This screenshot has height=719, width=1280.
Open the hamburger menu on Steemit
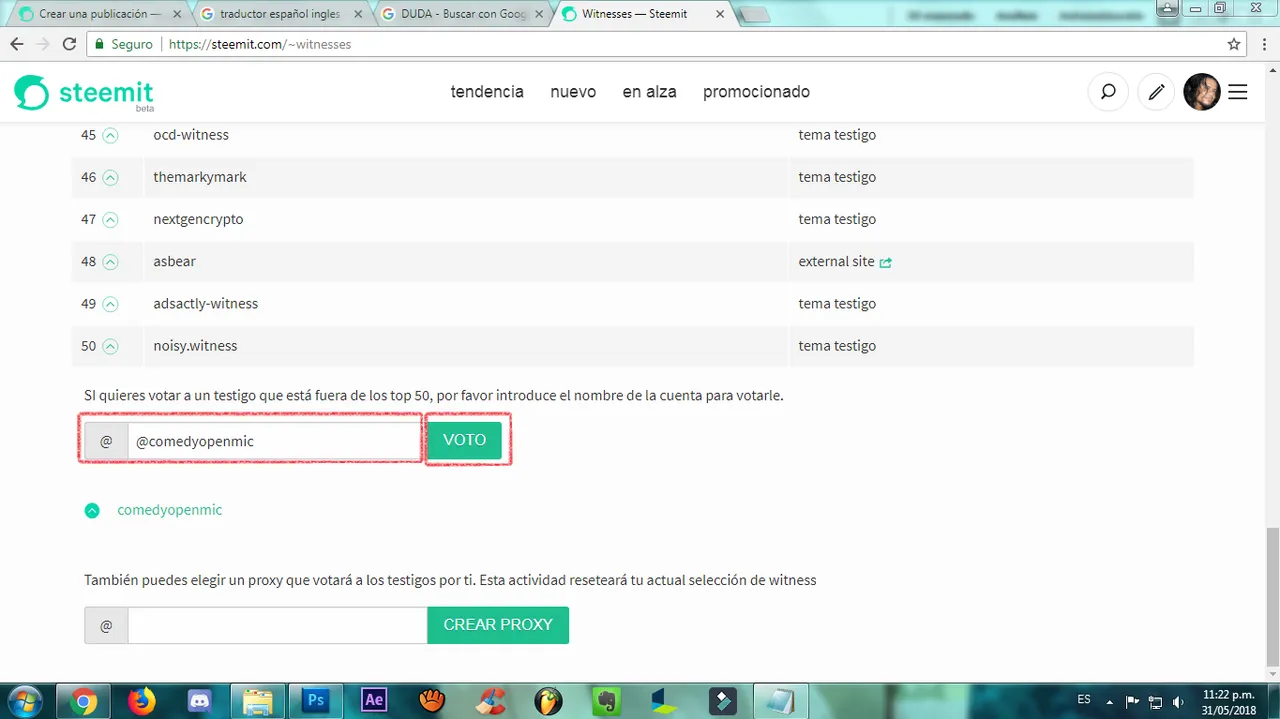tap(1237, 92)
